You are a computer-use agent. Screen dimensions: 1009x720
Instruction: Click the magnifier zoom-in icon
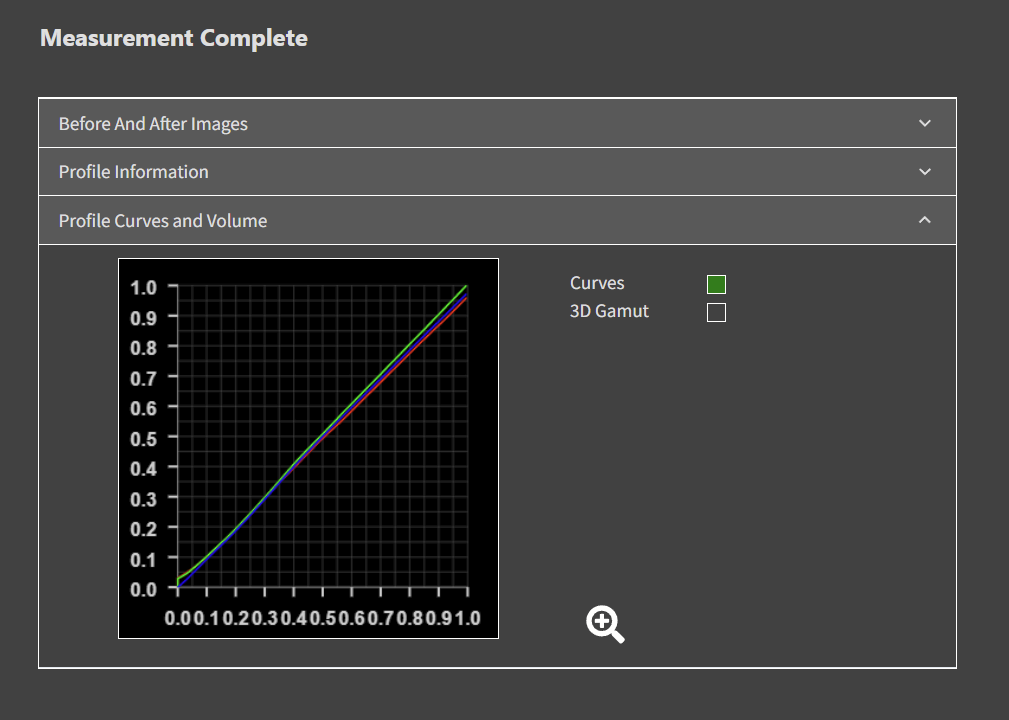(605, 624)
